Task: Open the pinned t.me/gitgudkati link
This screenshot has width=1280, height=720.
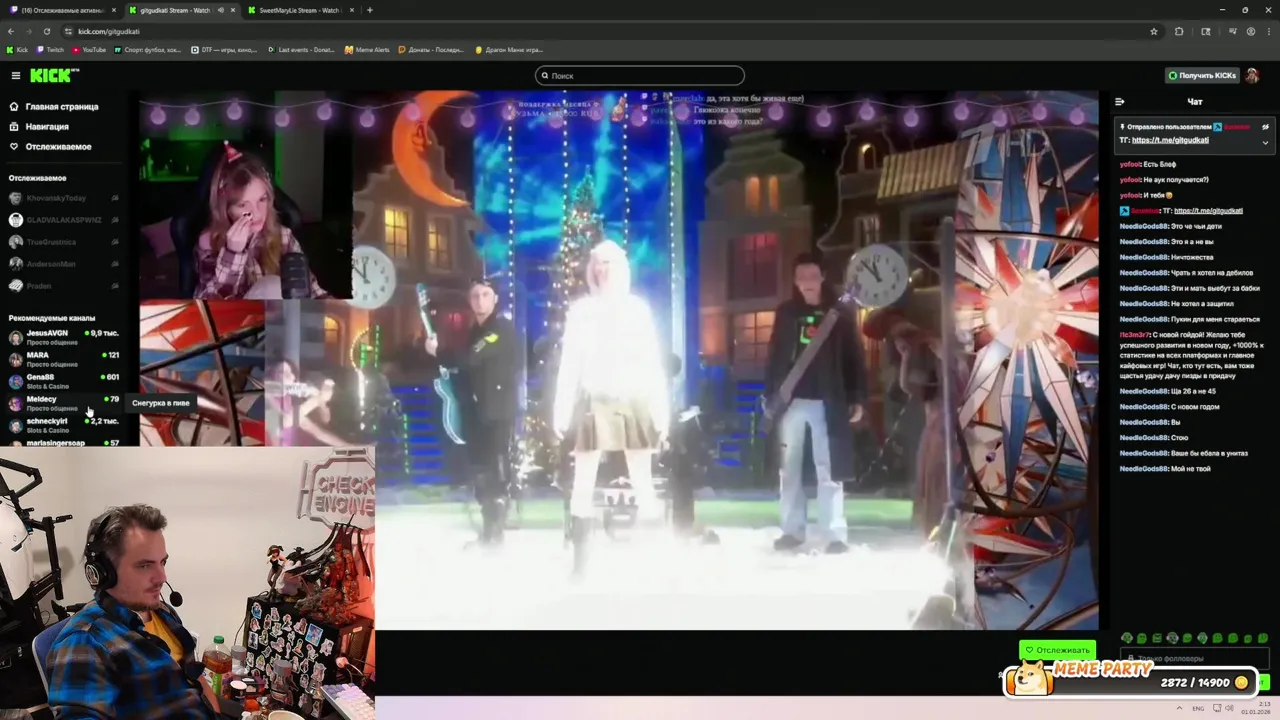Action: (x=1170, y=140)
